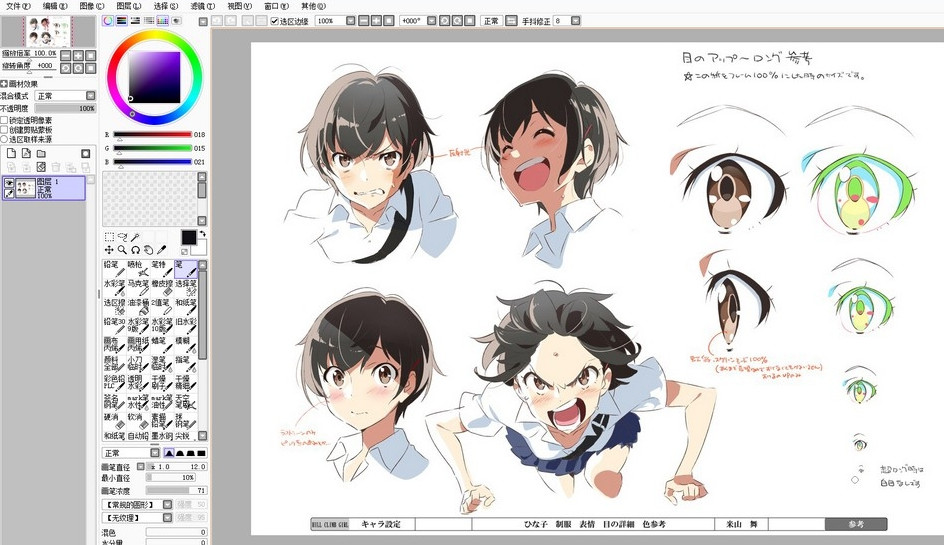Screen dimensions: 944x545
Task: Select the zoom magnifier tool
Action: pos(122,250)
